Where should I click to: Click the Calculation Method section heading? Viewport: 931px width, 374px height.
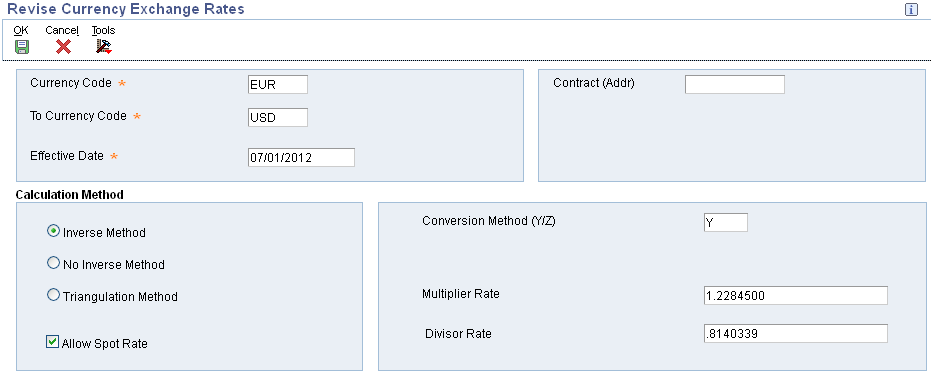(69, 194)
